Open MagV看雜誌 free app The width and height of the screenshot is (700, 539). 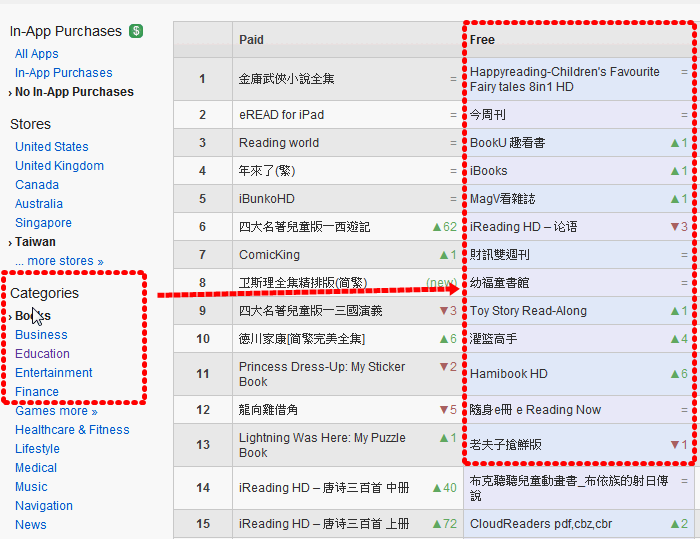[502, 199]
